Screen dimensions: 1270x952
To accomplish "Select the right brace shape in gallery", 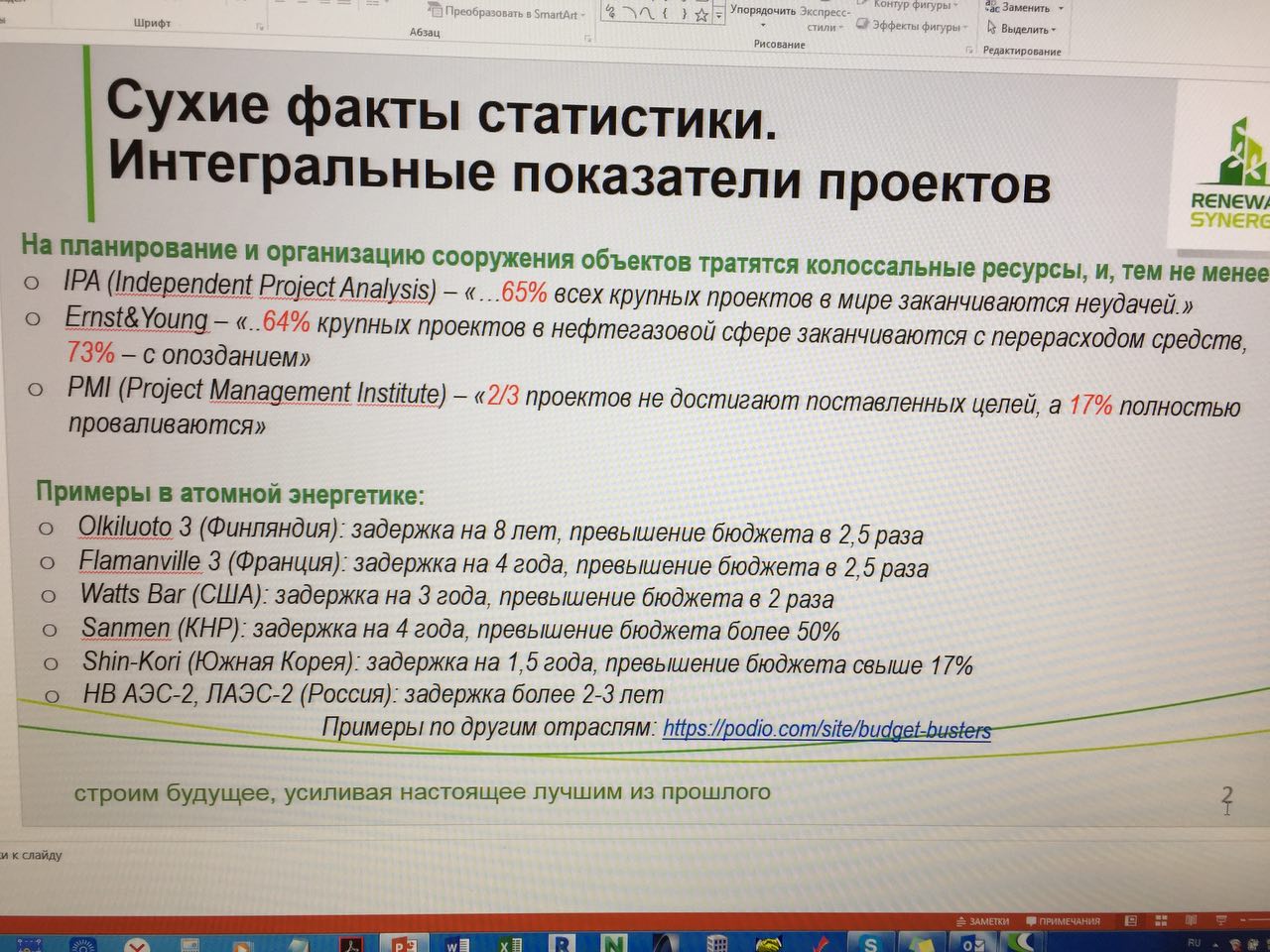I will click(683, 14).
